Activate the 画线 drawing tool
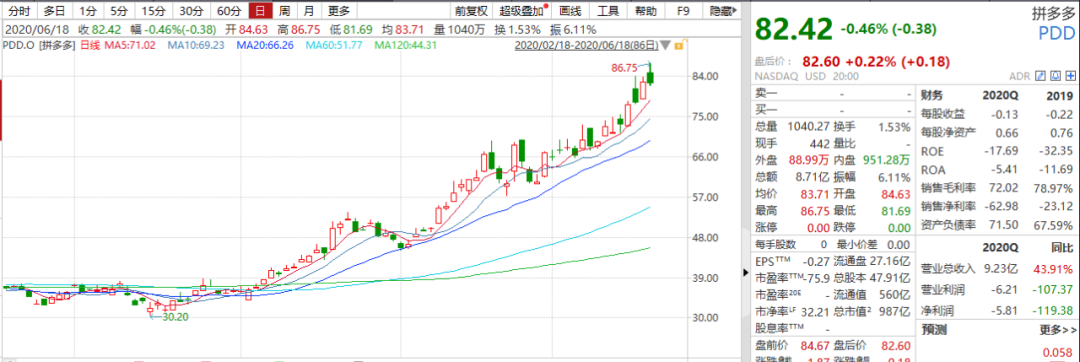 571,11
